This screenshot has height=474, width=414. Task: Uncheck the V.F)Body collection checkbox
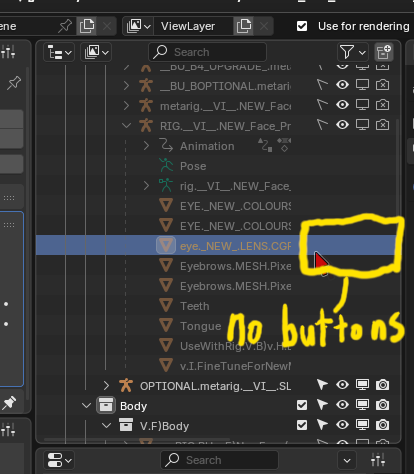(x=302, y=425)
